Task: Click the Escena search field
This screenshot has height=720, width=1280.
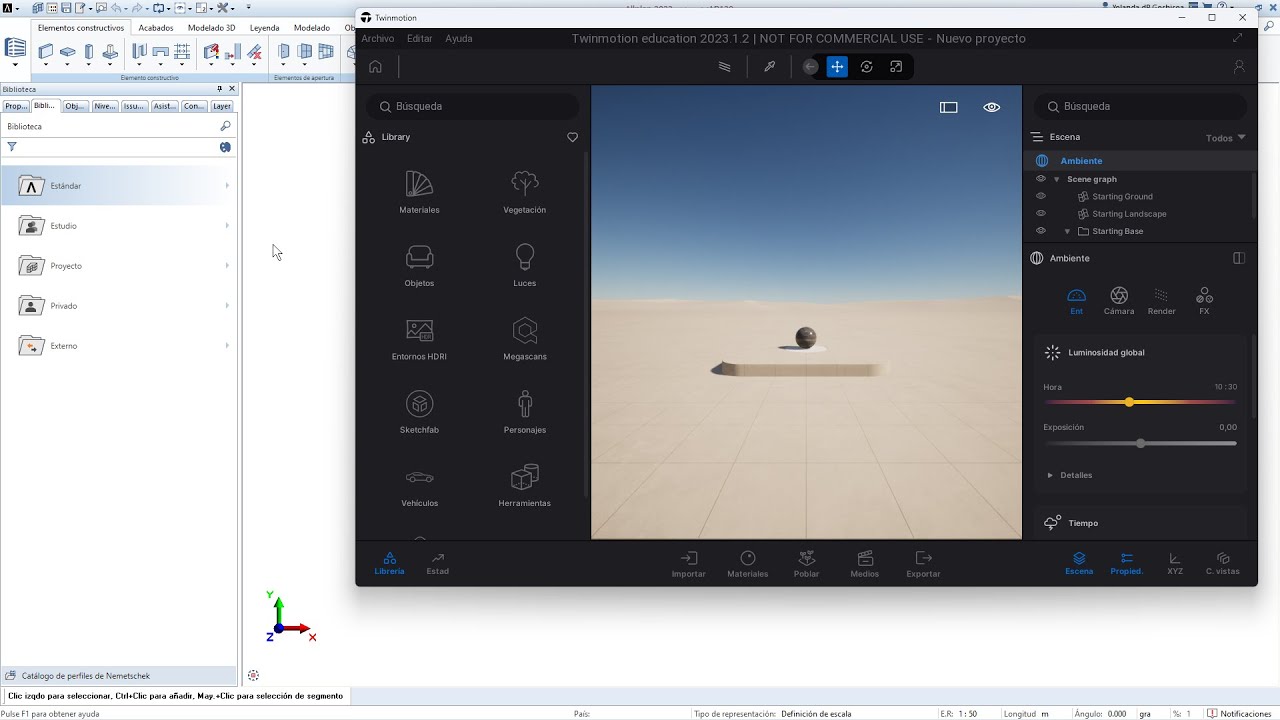Action: (1141, 106)
